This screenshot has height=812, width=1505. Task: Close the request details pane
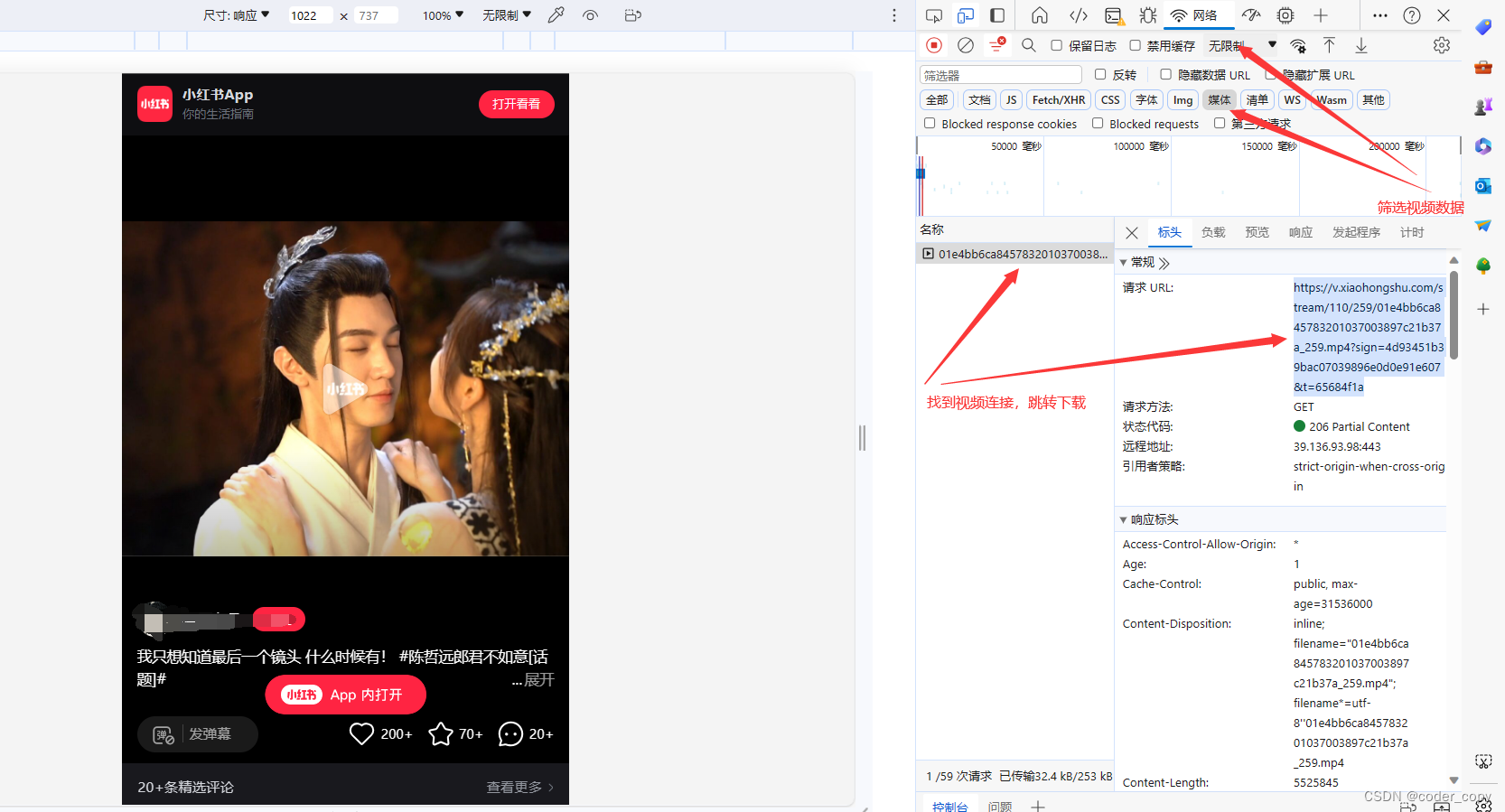pyautogui.click(x=1132, y=233)
